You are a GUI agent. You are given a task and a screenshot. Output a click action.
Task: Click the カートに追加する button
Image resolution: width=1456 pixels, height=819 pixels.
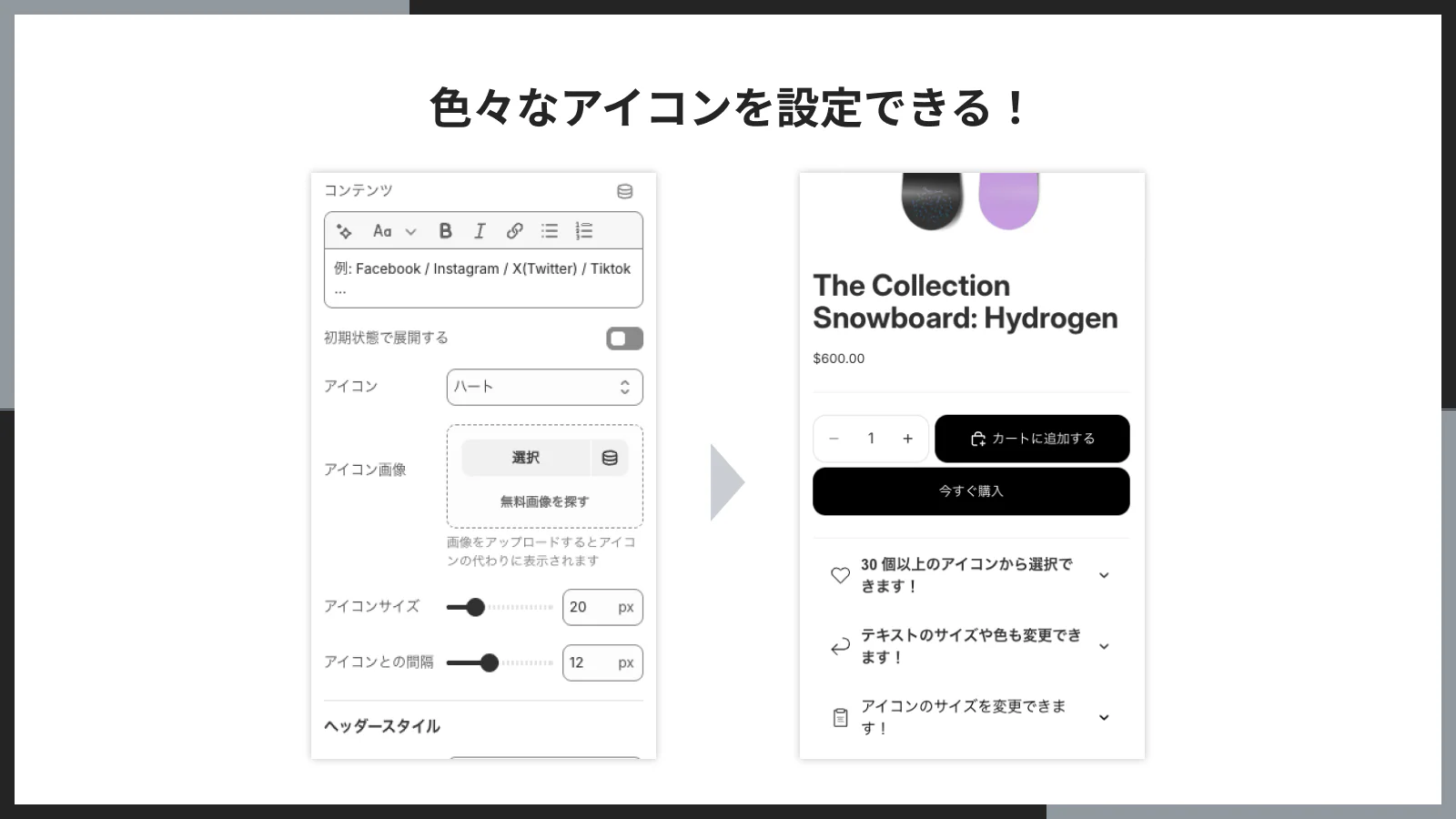click(1032, 438)
